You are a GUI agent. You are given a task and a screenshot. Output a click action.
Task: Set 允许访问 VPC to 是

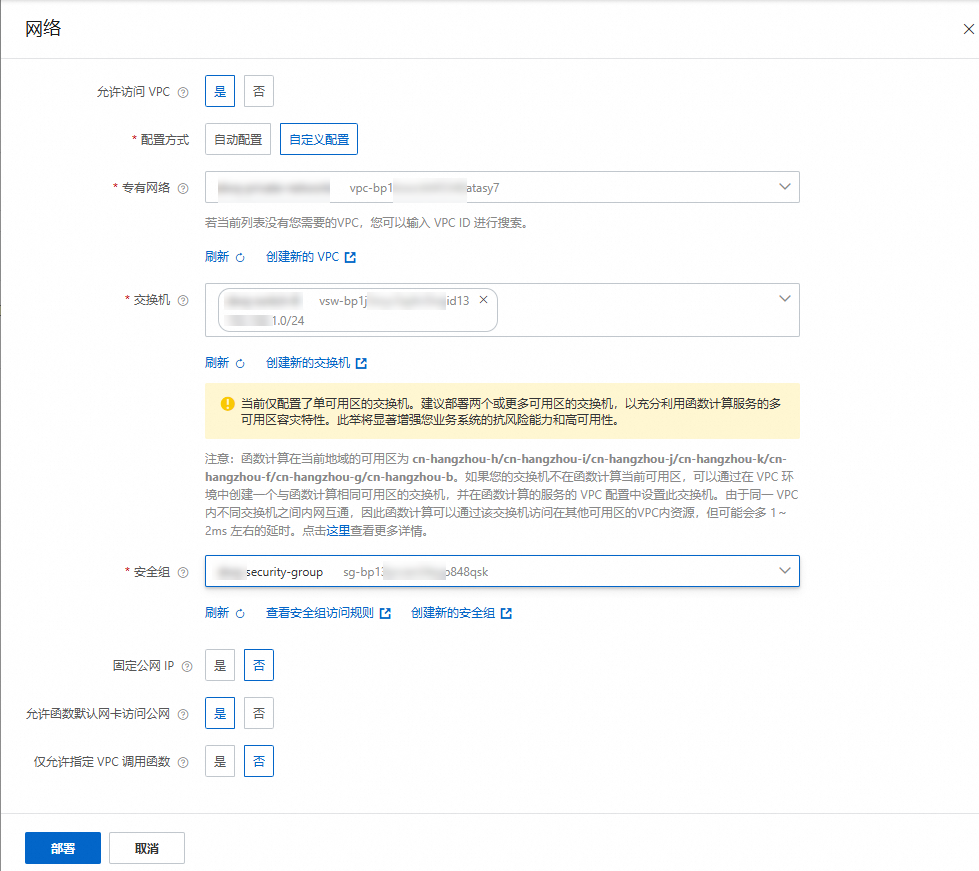click(220, 91)
